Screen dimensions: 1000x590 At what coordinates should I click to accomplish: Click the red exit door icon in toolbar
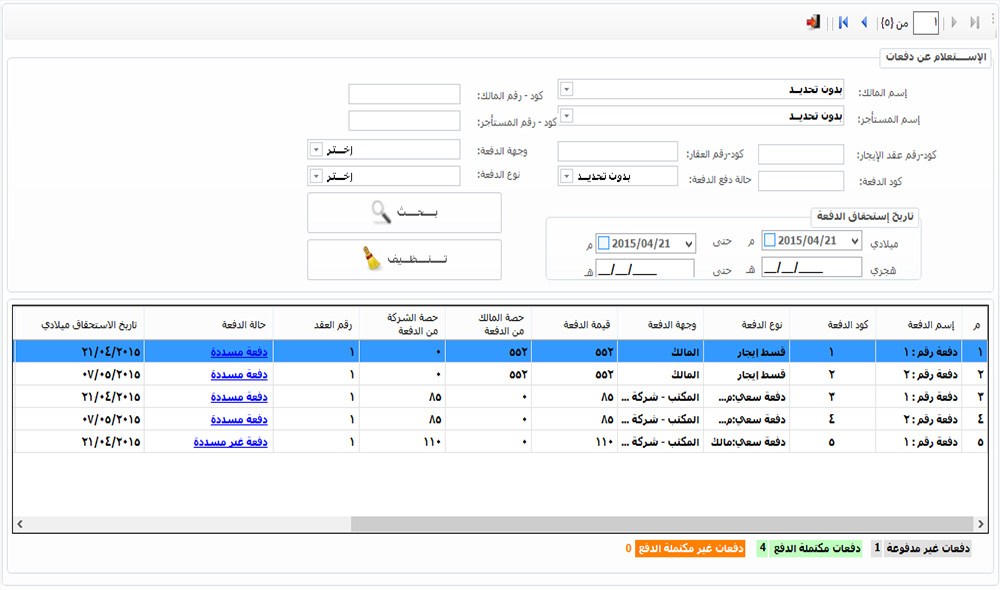(813, 22)
